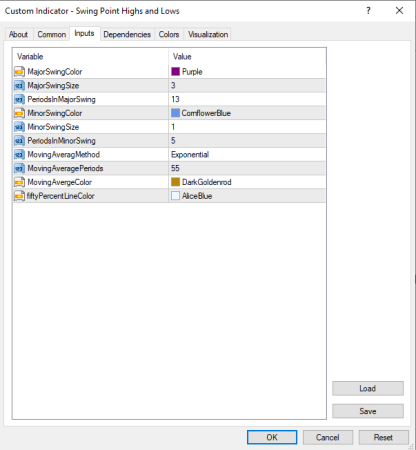Select the MinorSwingSize variable name
The height and width of the screenshot is (450, 416).
(53, 127)
